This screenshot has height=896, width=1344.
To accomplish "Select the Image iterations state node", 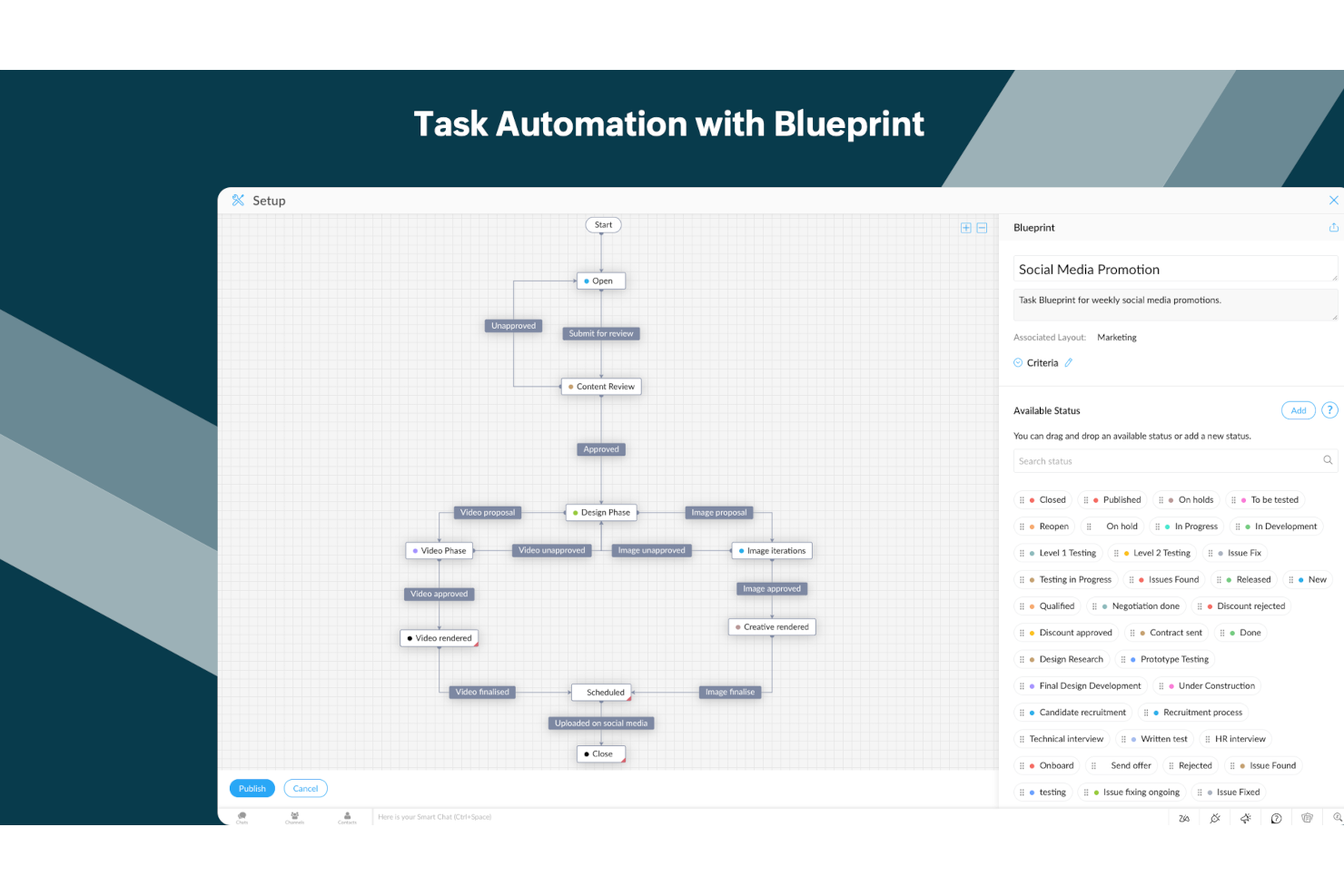I will (x=772, y=551).
